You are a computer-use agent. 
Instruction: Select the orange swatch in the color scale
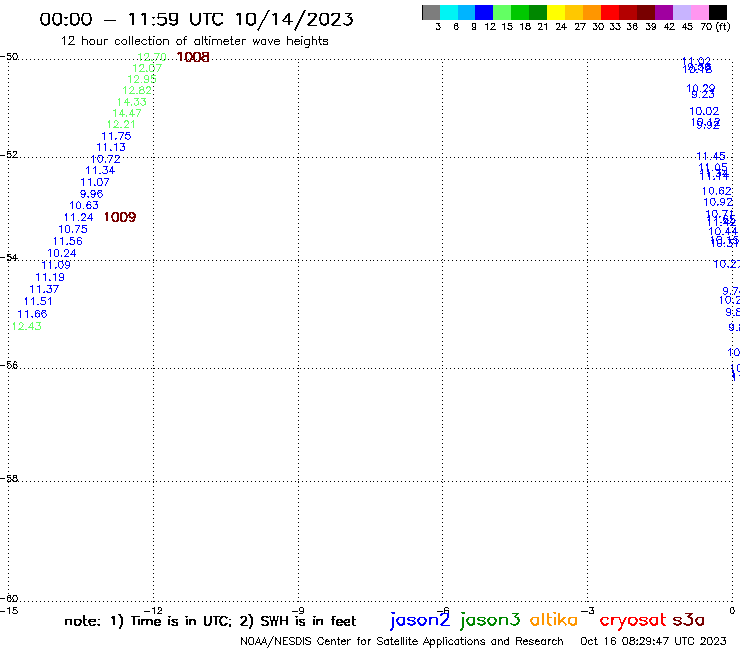[592, 12]
